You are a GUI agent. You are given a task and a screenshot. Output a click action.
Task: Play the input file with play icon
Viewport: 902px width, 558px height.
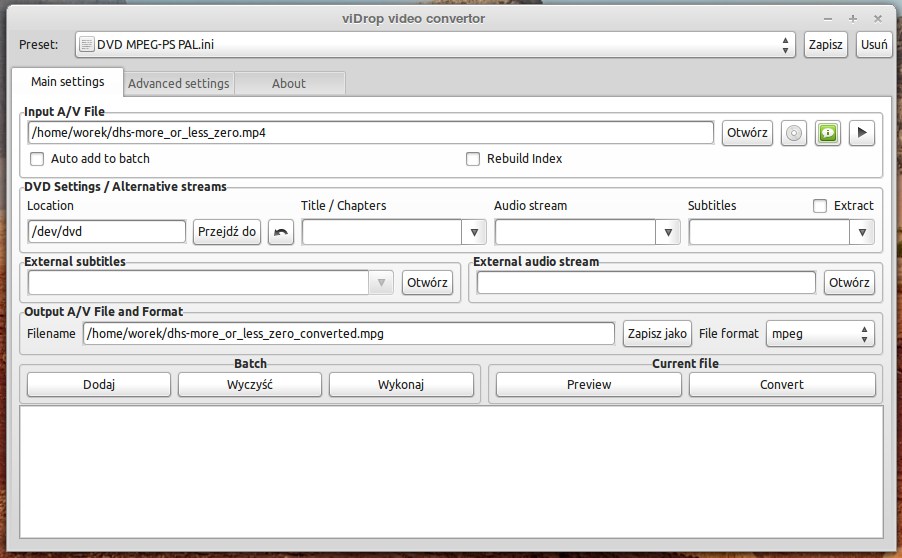(862, 133)
